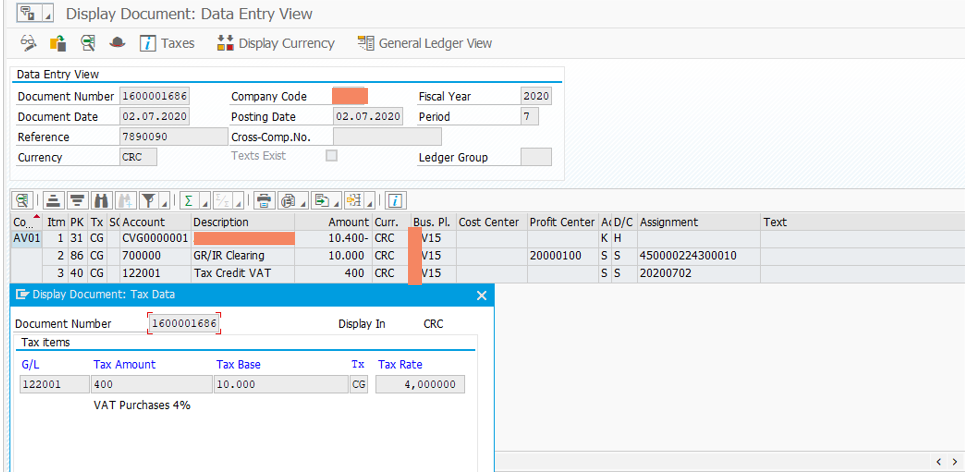Click the Print icon in grid toolbar
The image size is (965, 473).
(263, 201)
